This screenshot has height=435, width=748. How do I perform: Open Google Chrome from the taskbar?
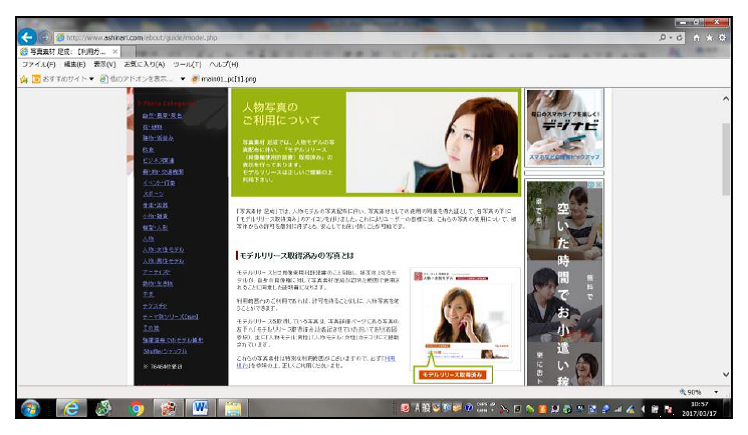click(x=136, y=409)
